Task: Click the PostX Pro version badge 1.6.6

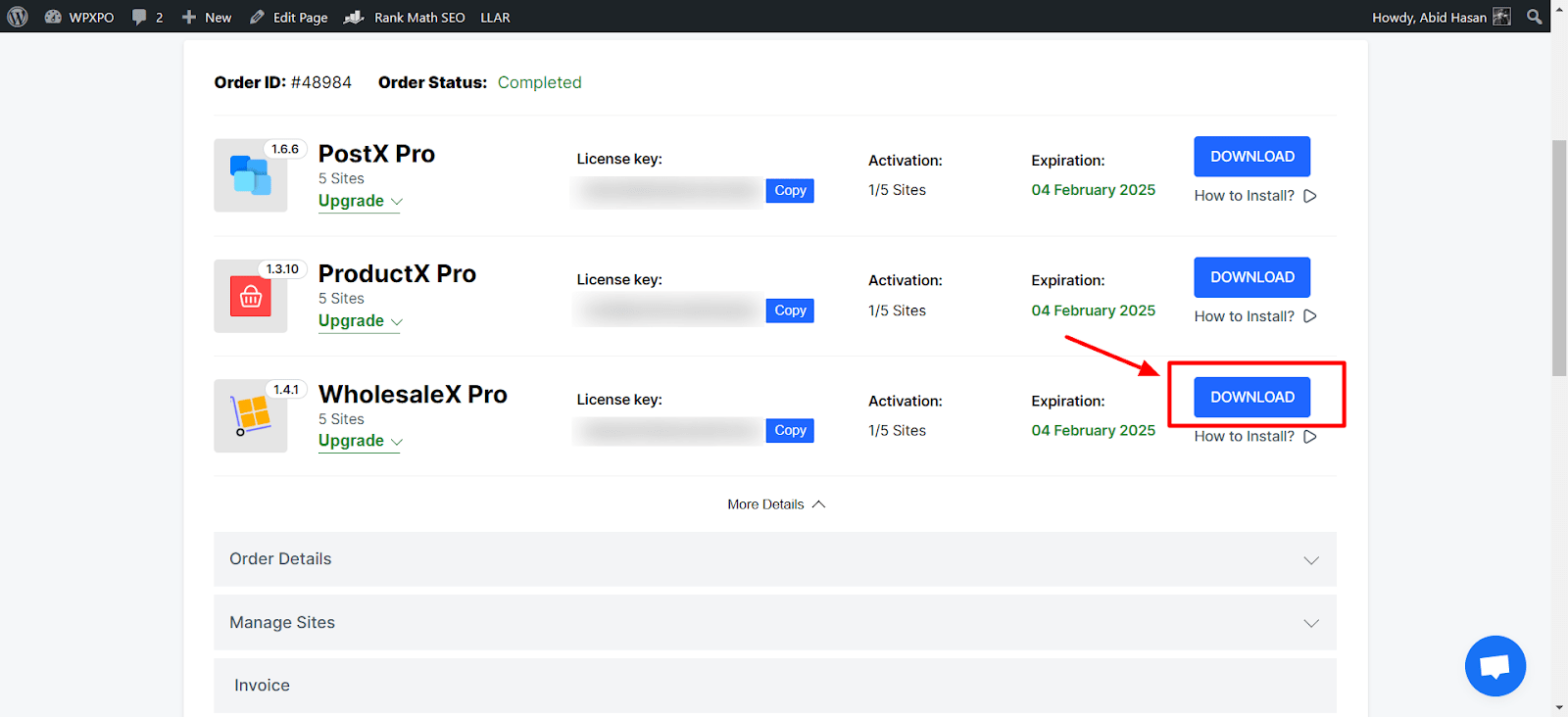Action: [x=285, y=149]
